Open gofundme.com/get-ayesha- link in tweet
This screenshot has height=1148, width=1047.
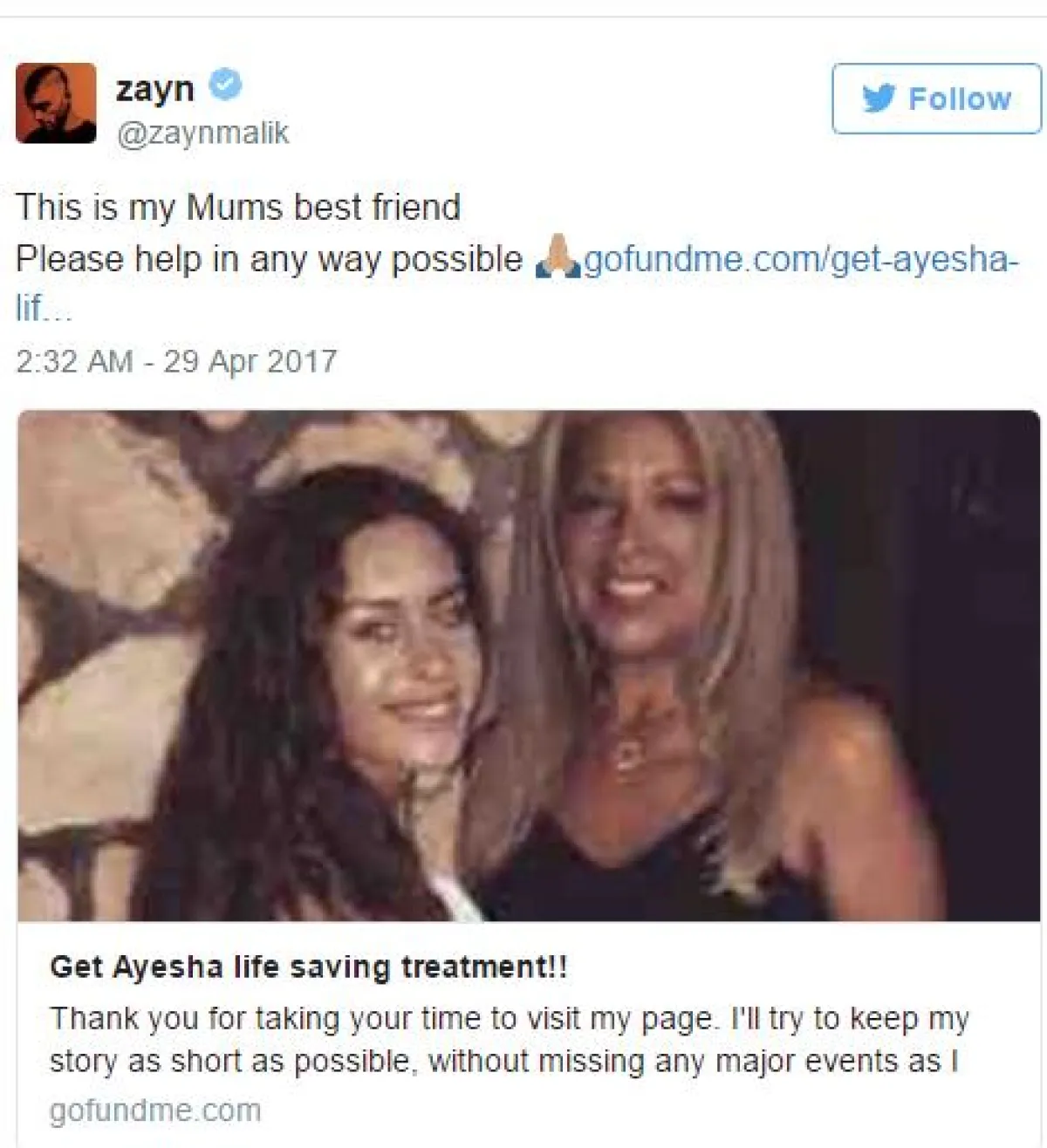pyautogui.click(x=801, y=259)
